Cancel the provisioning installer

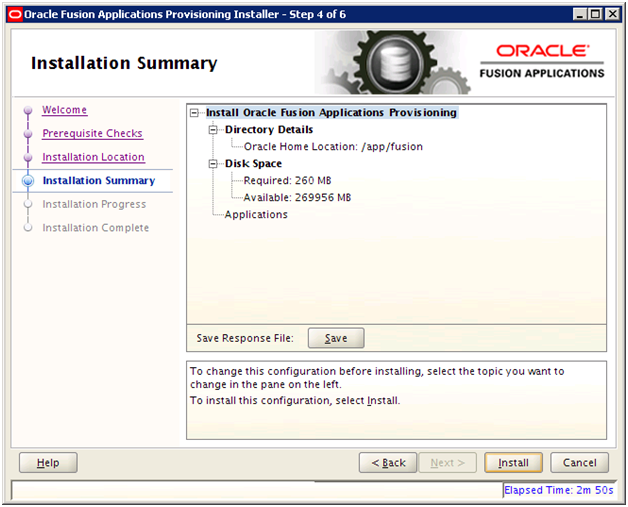(579, 463)
